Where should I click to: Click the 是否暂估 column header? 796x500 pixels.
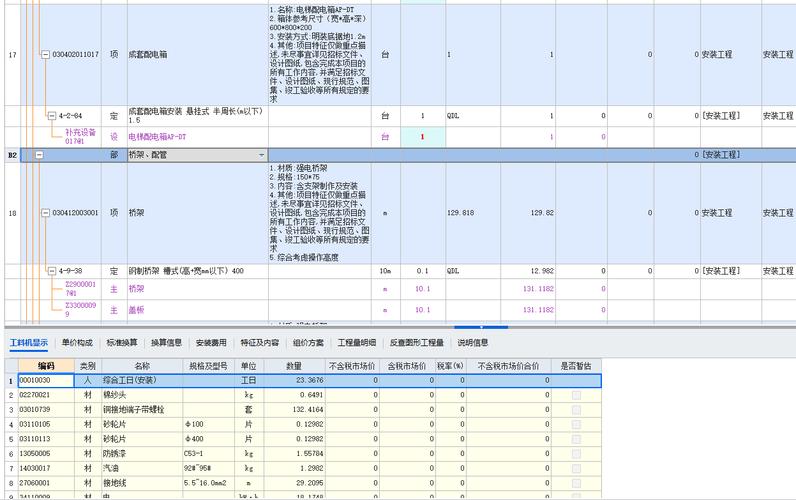point(576,366)
